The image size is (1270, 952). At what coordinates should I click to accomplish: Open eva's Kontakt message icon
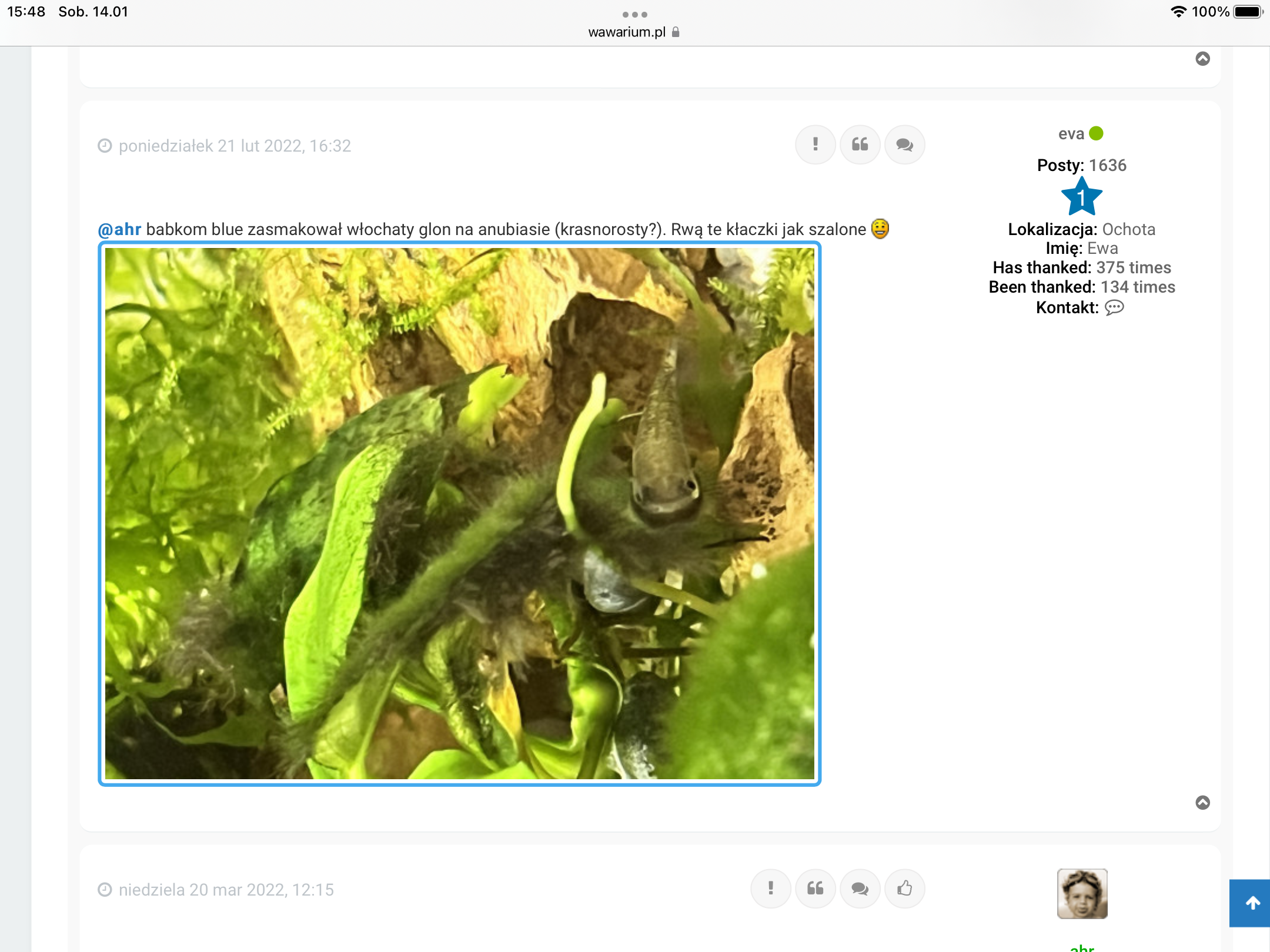click(1114, 307)
